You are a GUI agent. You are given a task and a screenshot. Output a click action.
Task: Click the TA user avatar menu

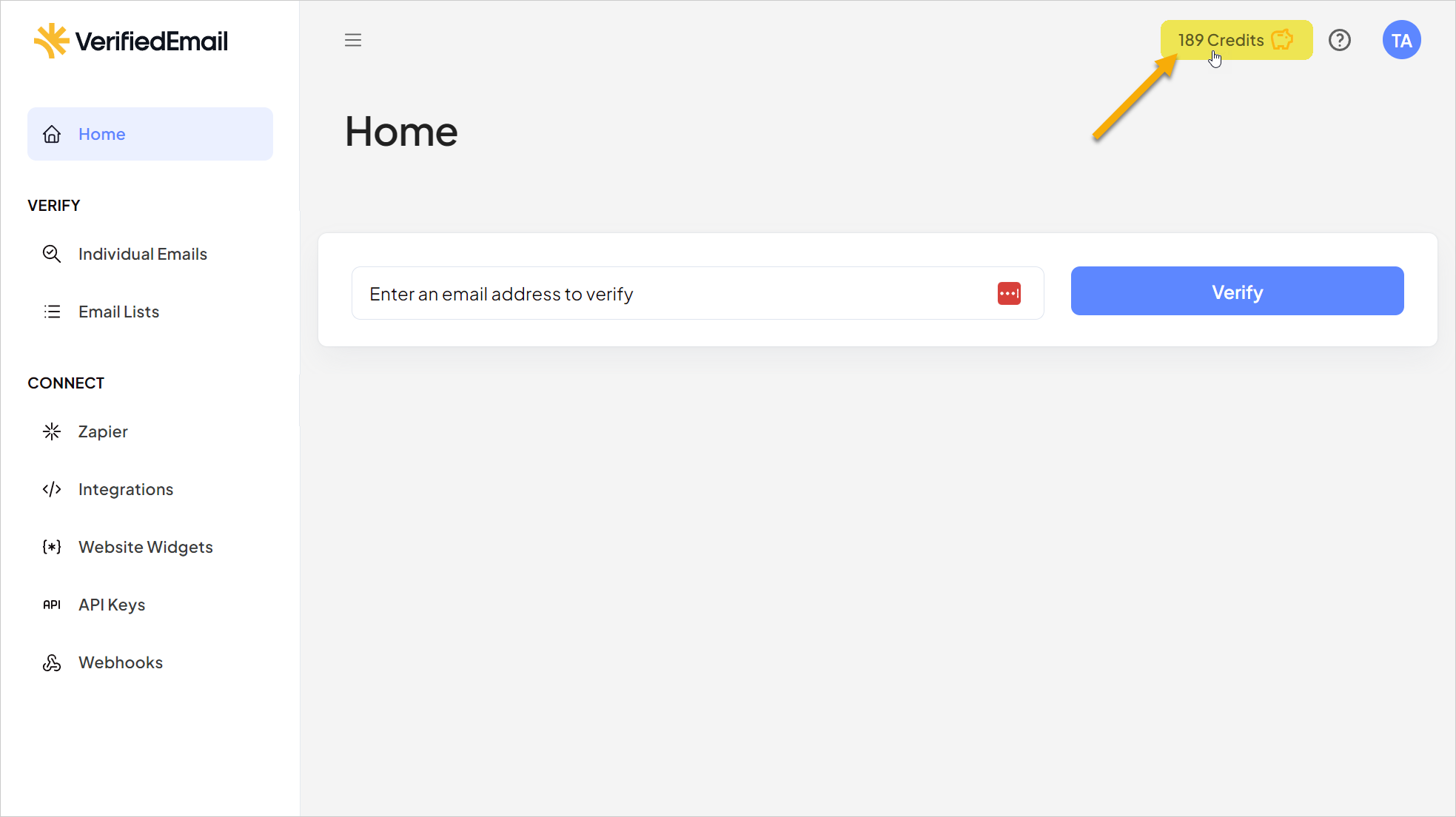point(1400,40)
